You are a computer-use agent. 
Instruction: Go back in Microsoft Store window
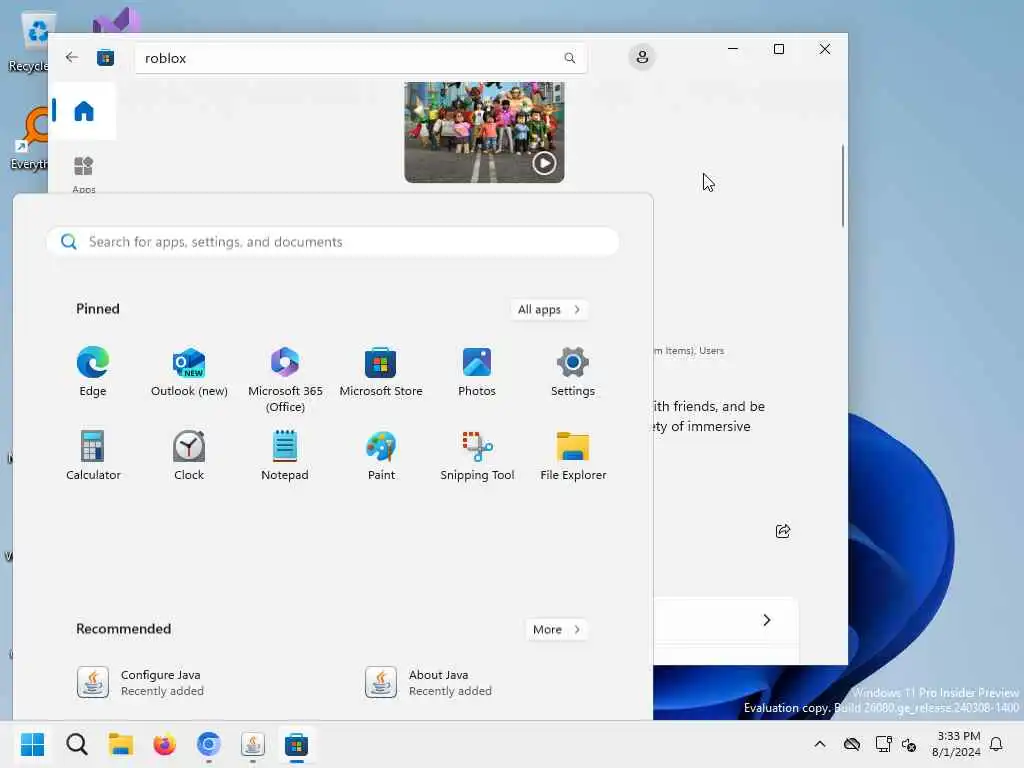click(x=72, y=57)
